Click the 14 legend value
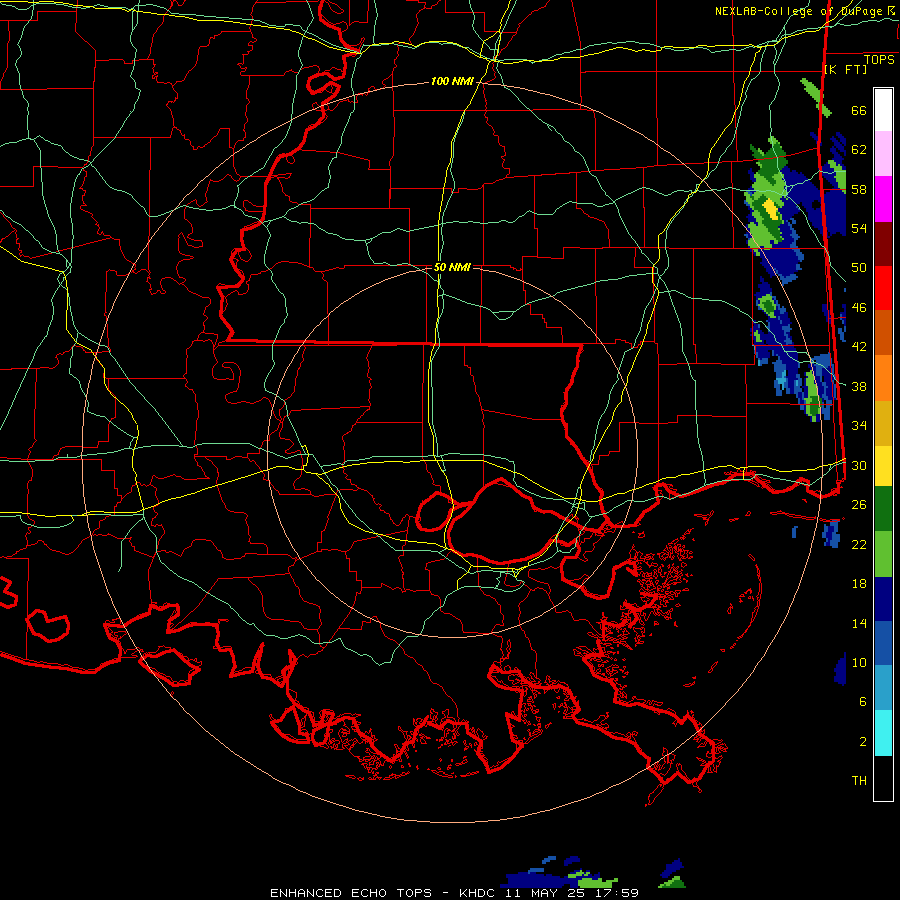 859,623
